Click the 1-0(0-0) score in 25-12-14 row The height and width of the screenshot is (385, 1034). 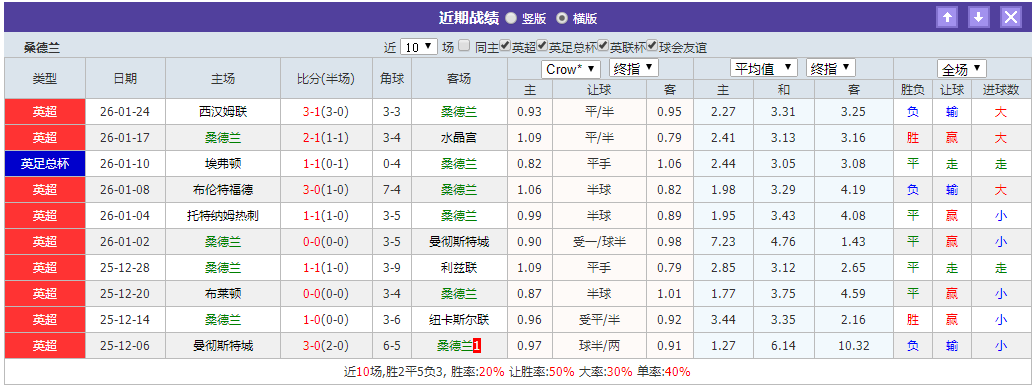click(x=326, y=320)
